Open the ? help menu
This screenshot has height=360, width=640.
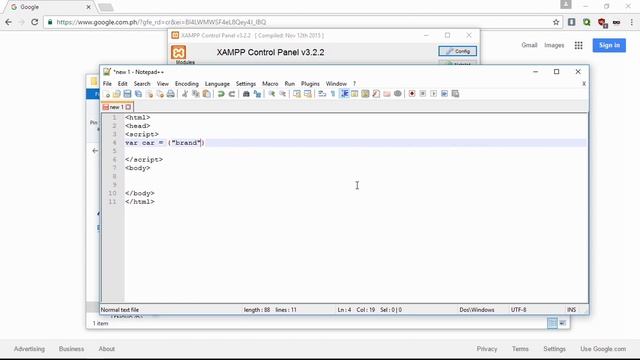(x=354, y=84)
